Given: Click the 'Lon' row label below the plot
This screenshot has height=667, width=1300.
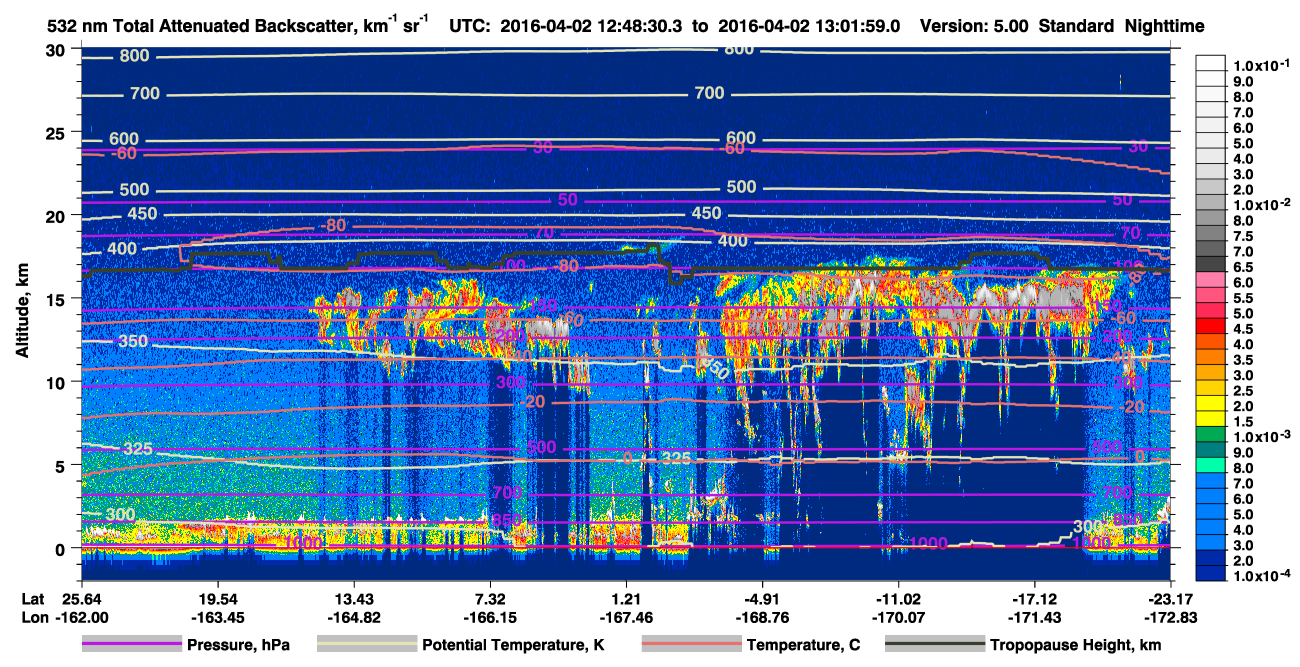Looking at the screenshot, I should pyautogui.click(x=34, y=617).
